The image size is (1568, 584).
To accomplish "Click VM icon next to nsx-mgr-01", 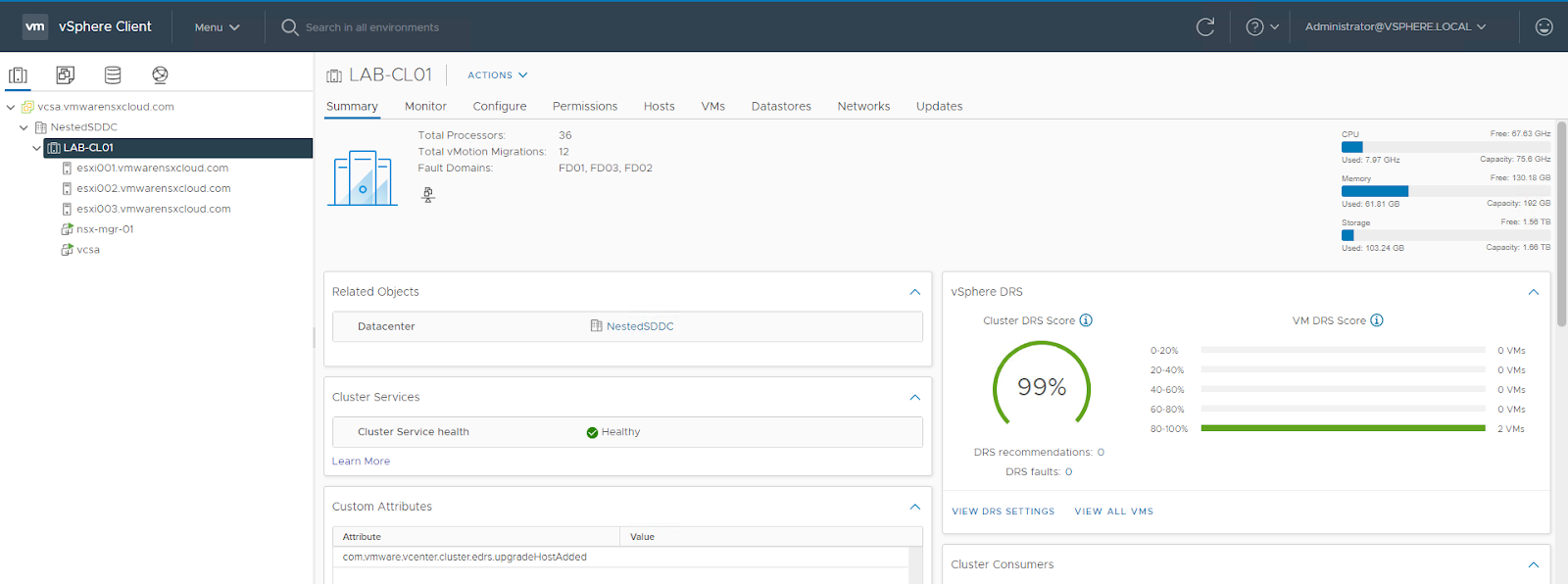I will point(67,229).
